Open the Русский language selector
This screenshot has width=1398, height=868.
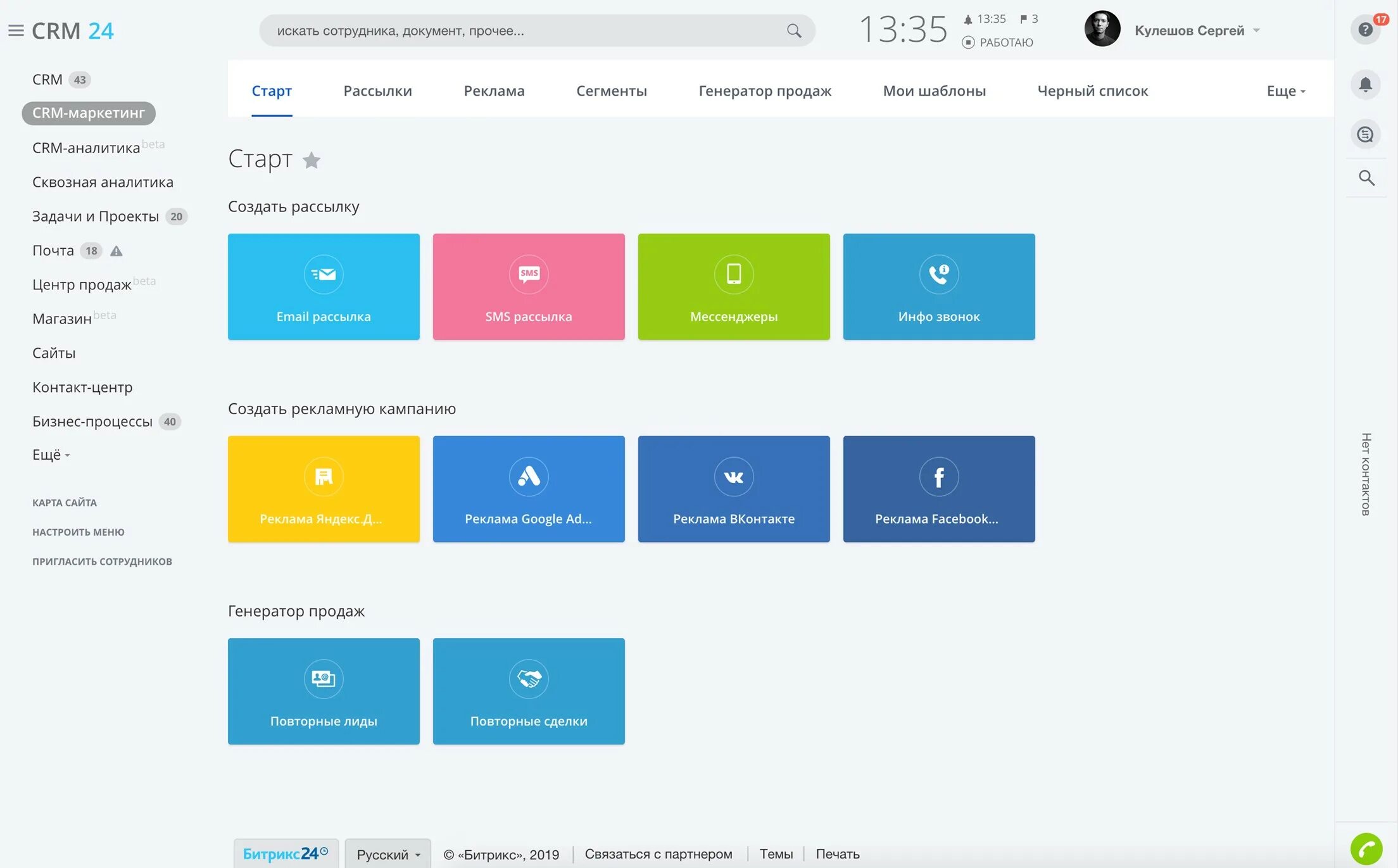point(387,853)
